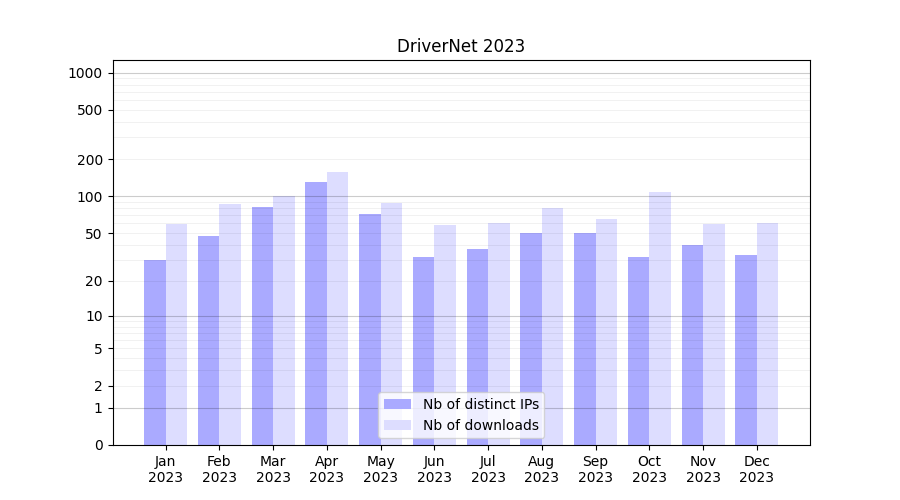Select the January distinct IPs bar
Image resolution: width=900 pixels, height=500 pixels.
pos(155,352)
